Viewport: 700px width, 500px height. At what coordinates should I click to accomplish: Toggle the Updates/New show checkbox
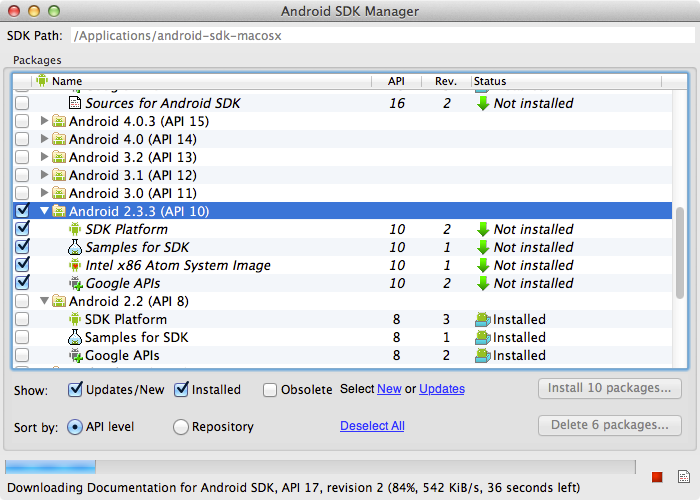(75, 389)
